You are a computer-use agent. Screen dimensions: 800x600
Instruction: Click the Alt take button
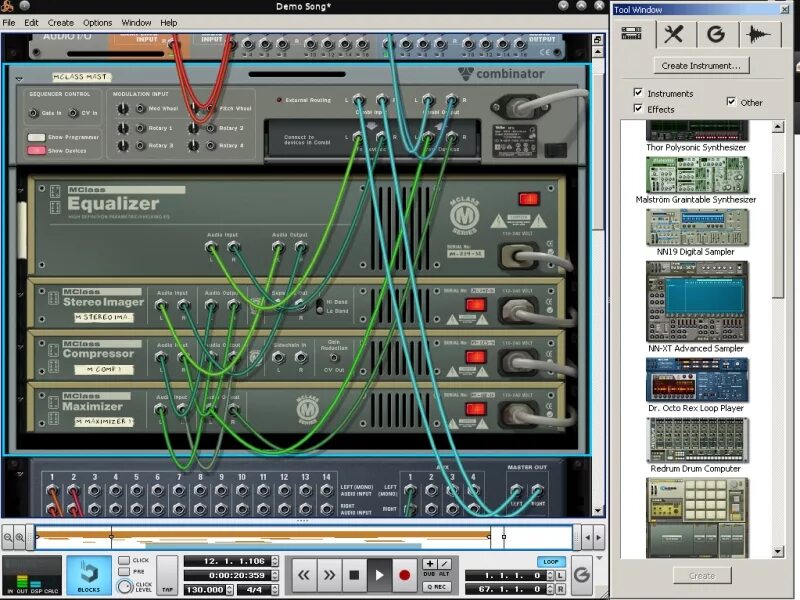[x=444, y=564]
